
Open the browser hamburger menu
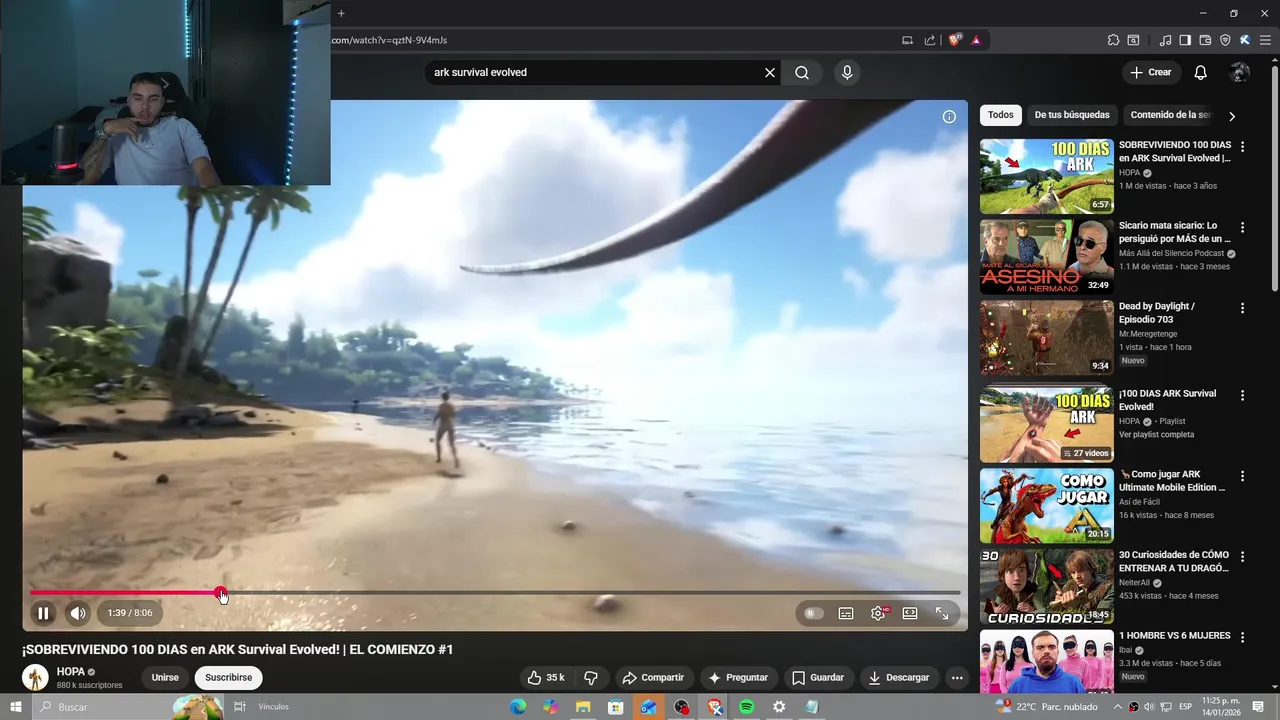pos(1264,40)
